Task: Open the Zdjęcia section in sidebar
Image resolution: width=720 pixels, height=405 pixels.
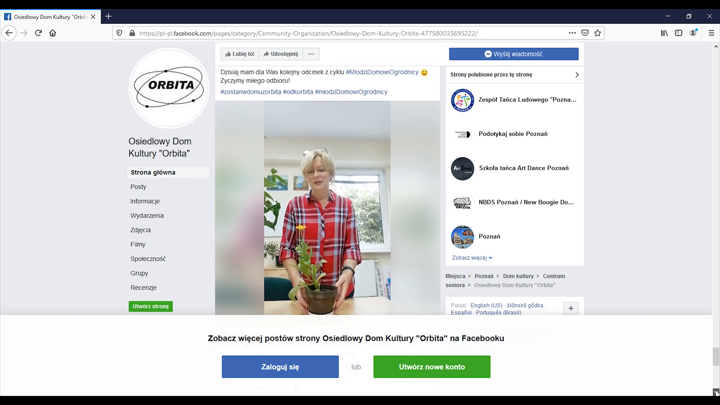Action: click(140, 230)
